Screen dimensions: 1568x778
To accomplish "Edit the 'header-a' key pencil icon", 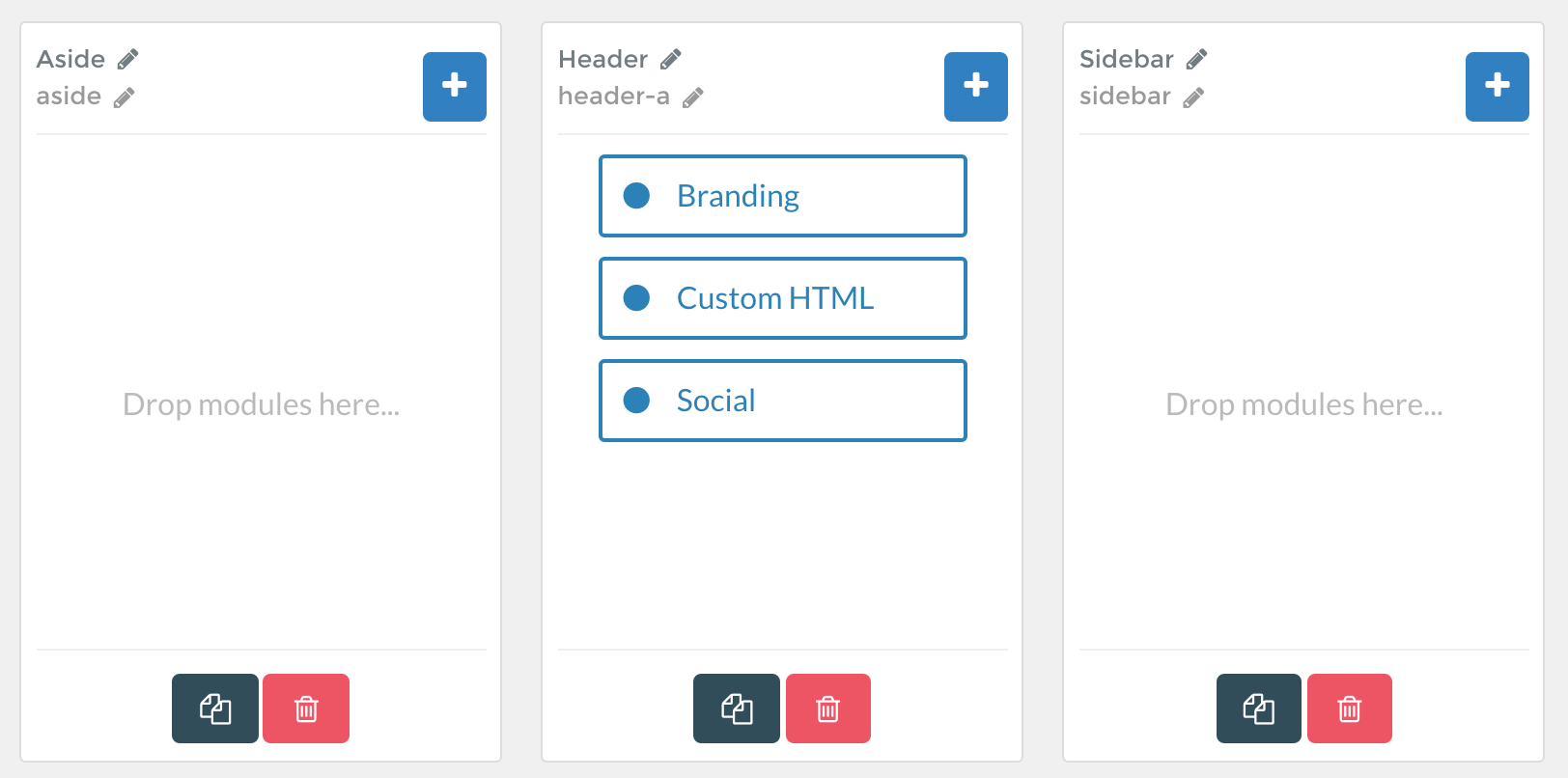I will pyautogui.click(x=692, y=97).
